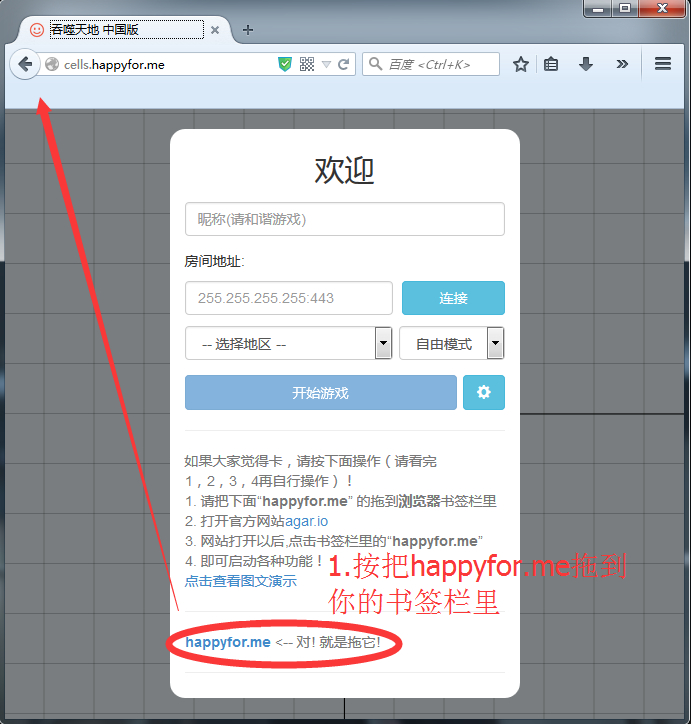Bookmark this page with the star icon
The width and height of the screenshot is (691, 724).
[521, 64]
